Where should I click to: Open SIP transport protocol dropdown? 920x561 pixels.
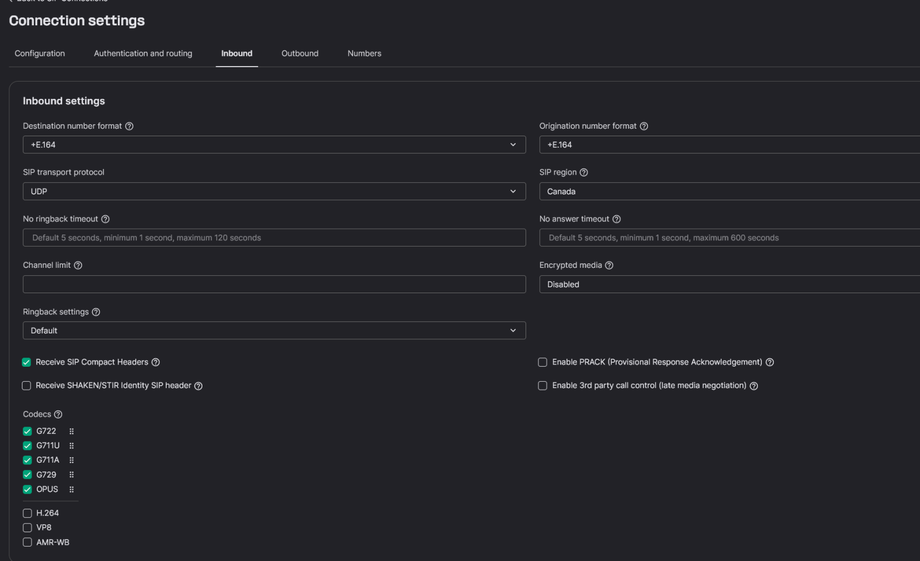[274, 191]
